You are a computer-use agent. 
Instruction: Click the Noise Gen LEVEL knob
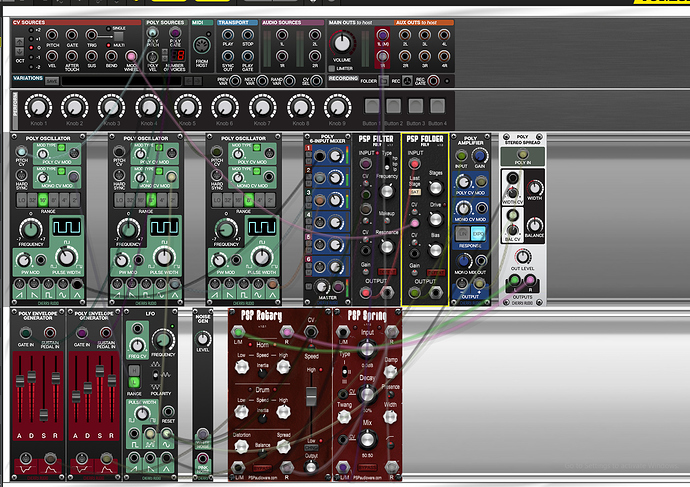(x=202, y=339)
